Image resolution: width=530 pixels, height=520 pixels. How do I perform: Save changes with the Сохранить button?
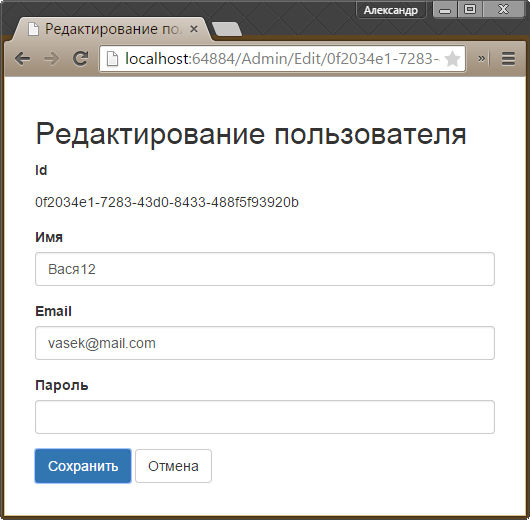tap(83, 466)
